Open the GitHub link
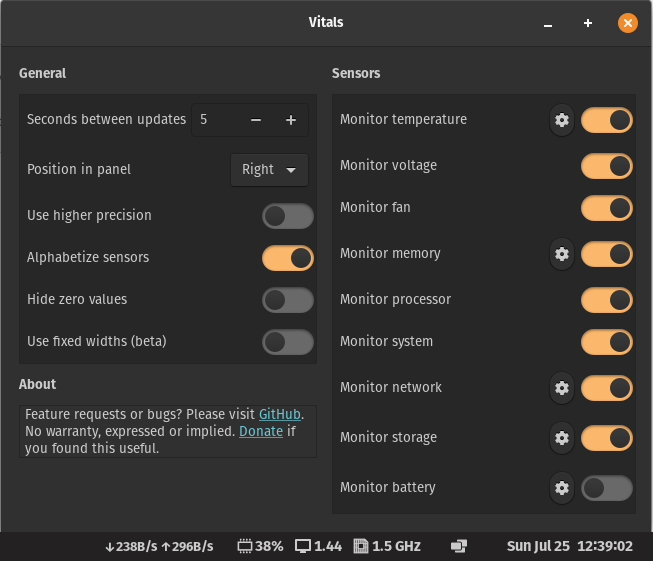Image resolution: width=653 pixels, height=561 pixels. tap(280, 414)
